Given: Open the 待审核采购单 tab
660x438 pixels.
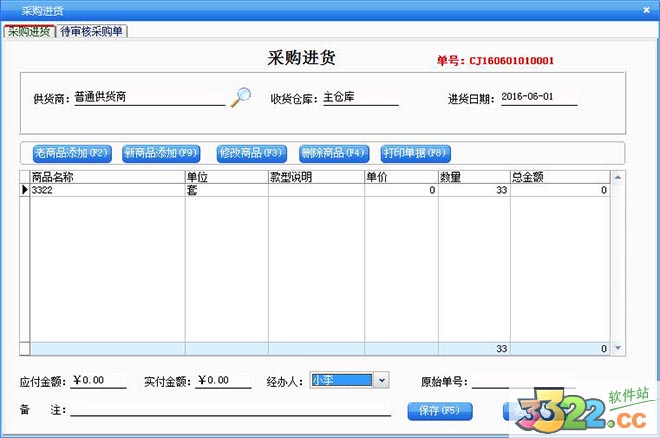Looking at the screenshot, I should [x=91, y=32].
